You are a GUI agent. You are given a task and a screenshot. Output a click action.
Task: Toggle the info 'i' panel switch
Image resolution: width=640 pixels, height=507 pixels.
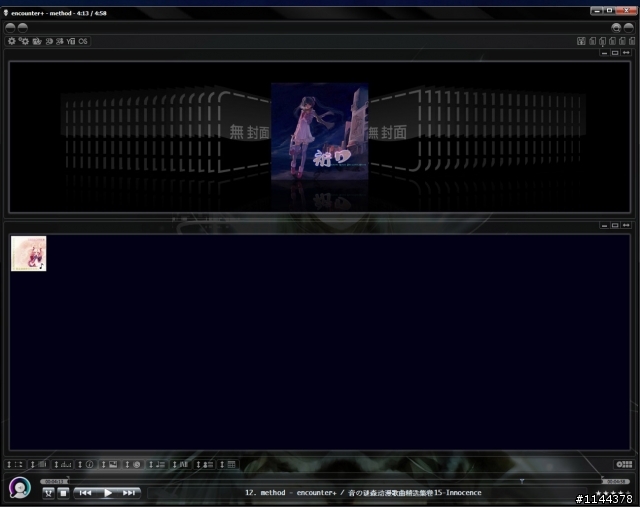coord(86,465)
